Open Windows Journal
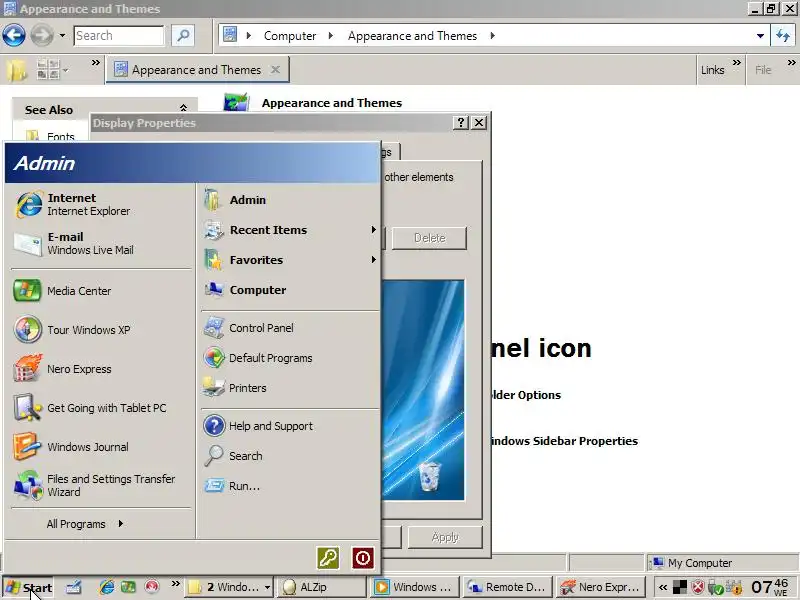Viewport: 800px width, 600px height. (101, 447)
